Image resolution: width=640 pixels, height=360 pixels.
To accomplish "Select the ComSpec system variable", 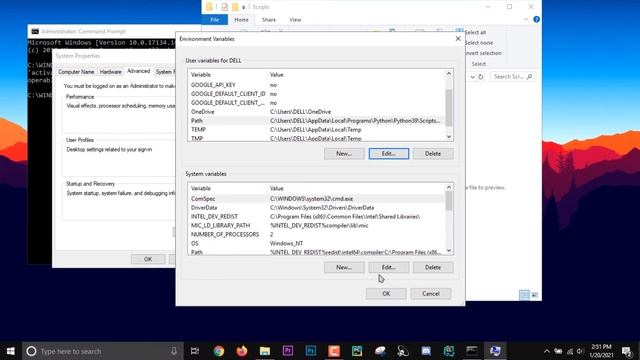I will pyautogui.click(x=316, y=199).
